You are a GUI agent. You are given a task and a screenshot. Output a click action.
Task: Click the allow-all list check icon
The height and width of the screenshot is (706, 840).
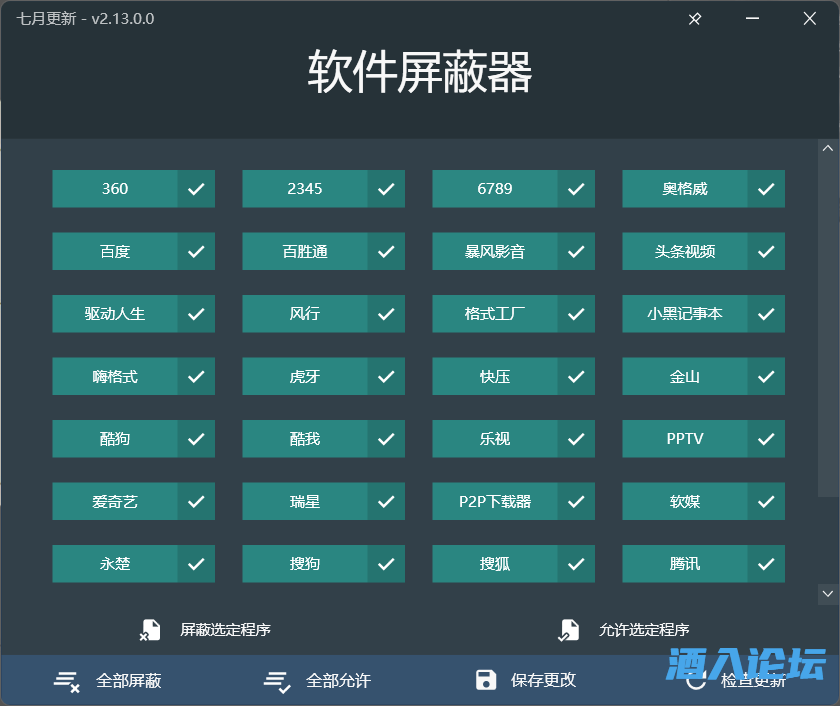click(277, 681)
